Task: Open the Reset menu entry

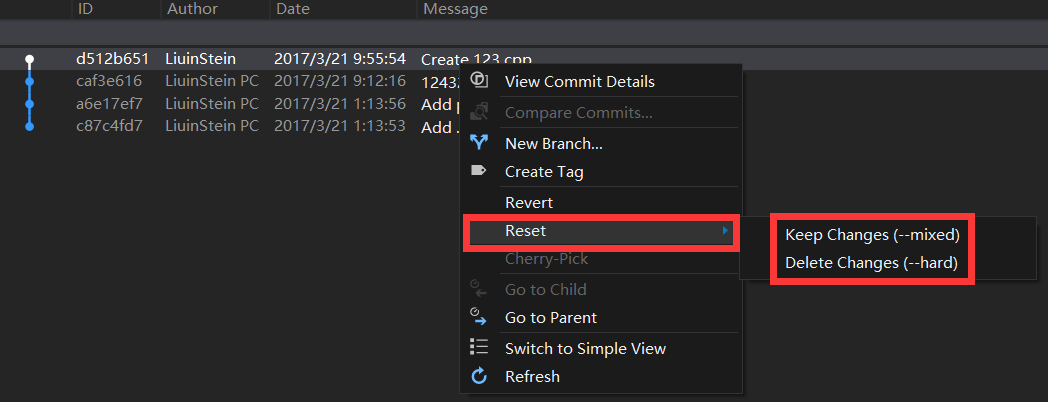Action: [526, 232]
